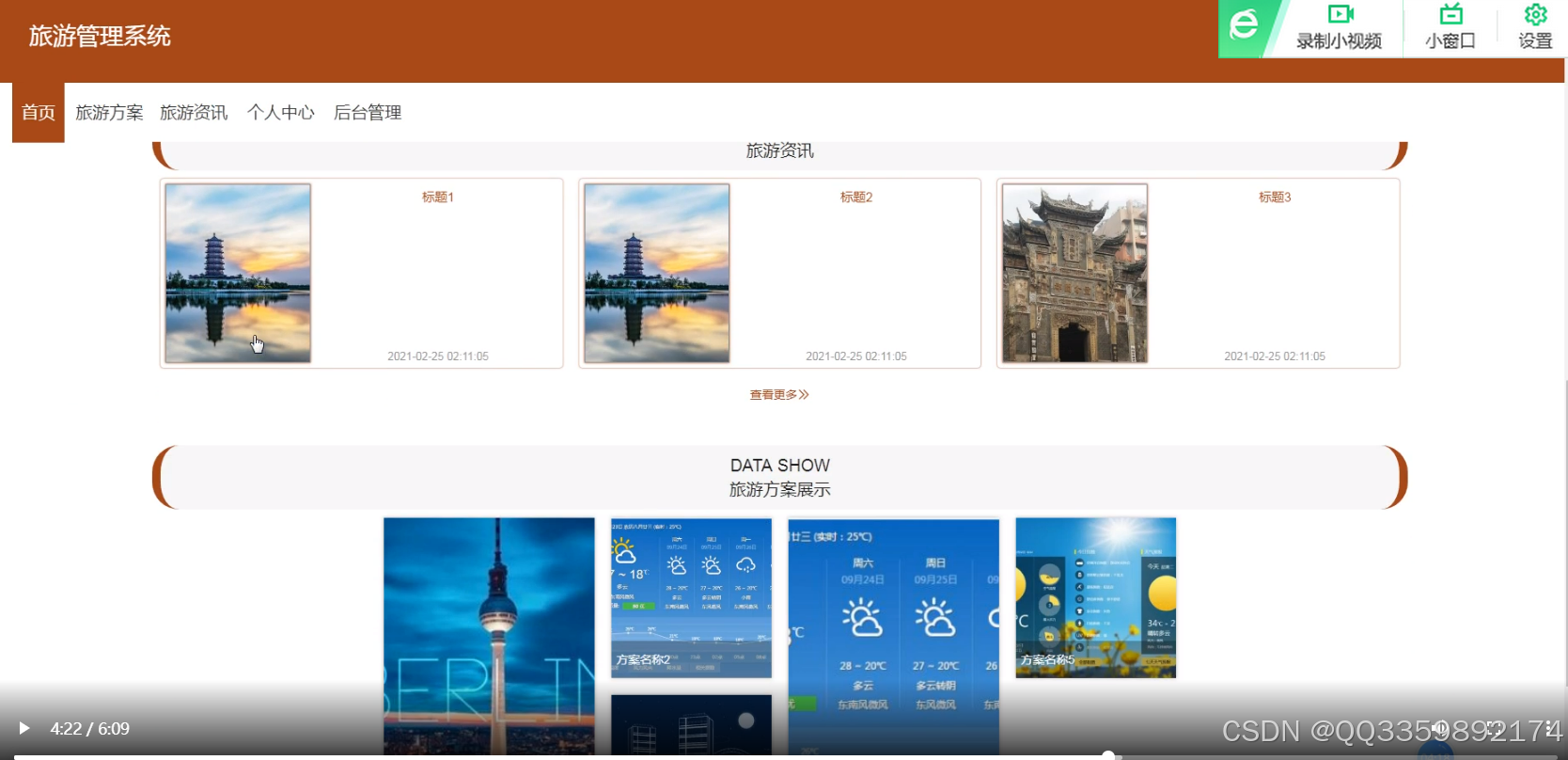Open the large weather forecast plan image

pyautogui.click(x=893, y=636)
